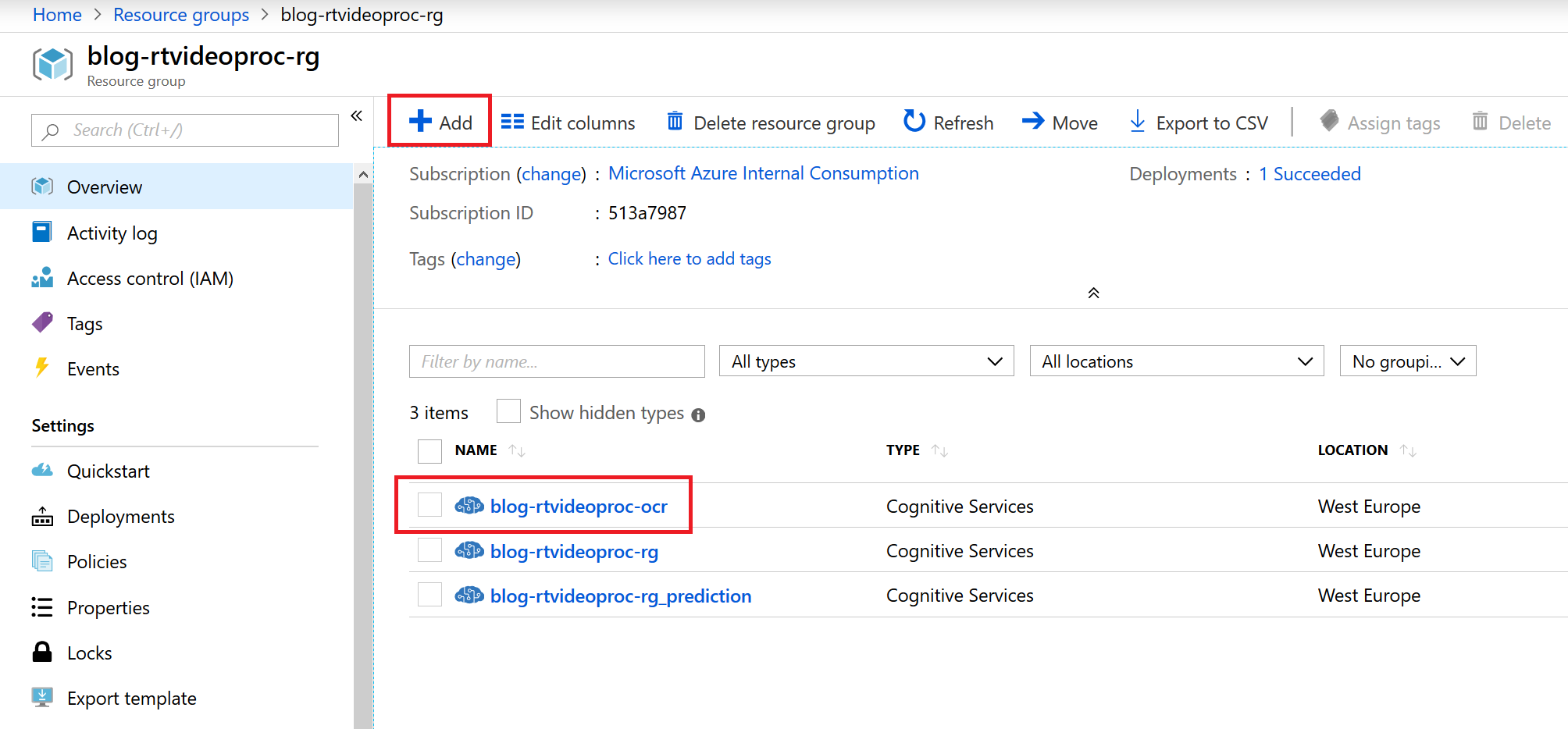Select Access control (IAM) menu item

click(150, 279)
